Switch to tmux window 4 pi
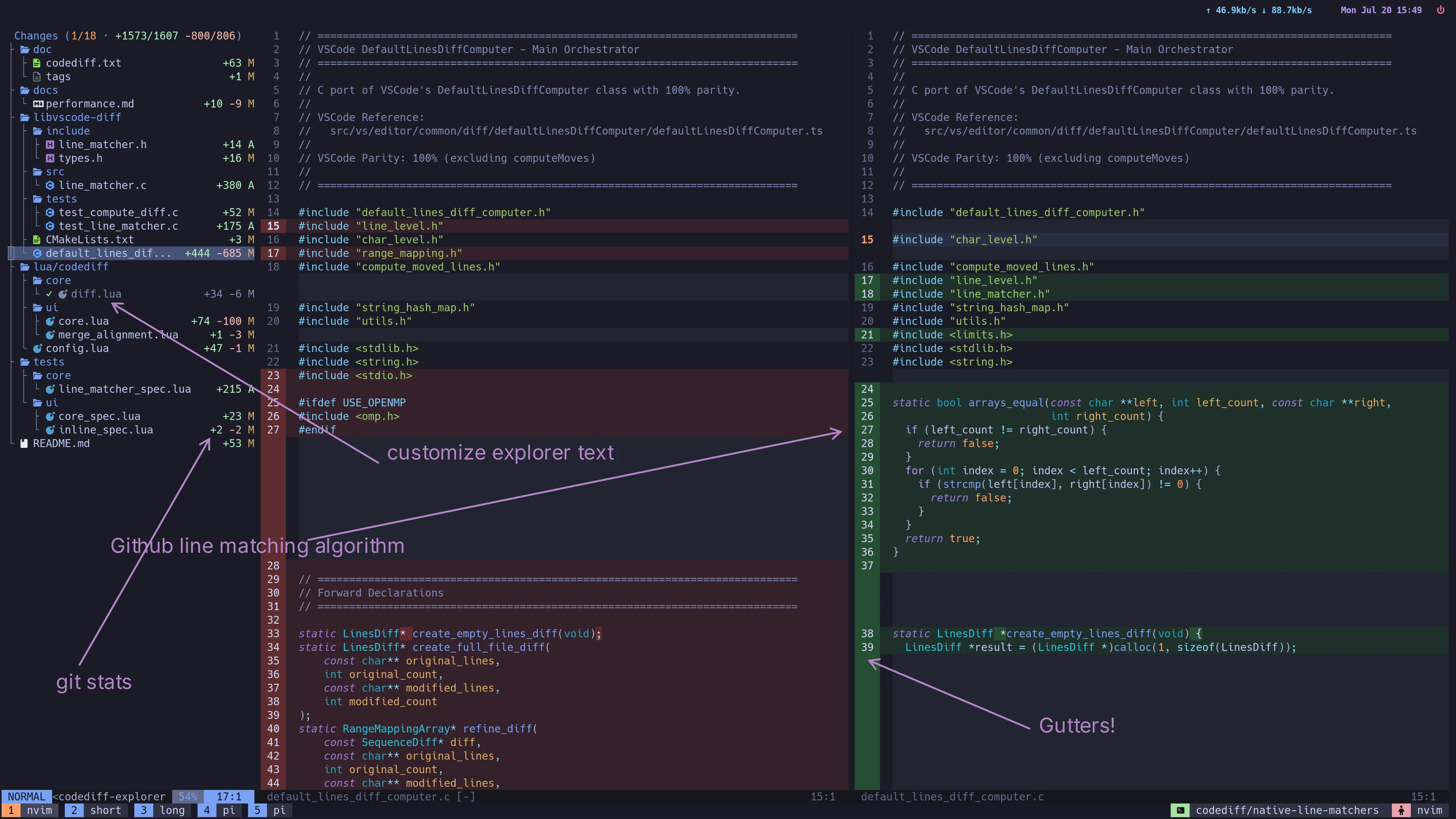1456x819 pixels. pyautogui.click(x=219, y=810)
